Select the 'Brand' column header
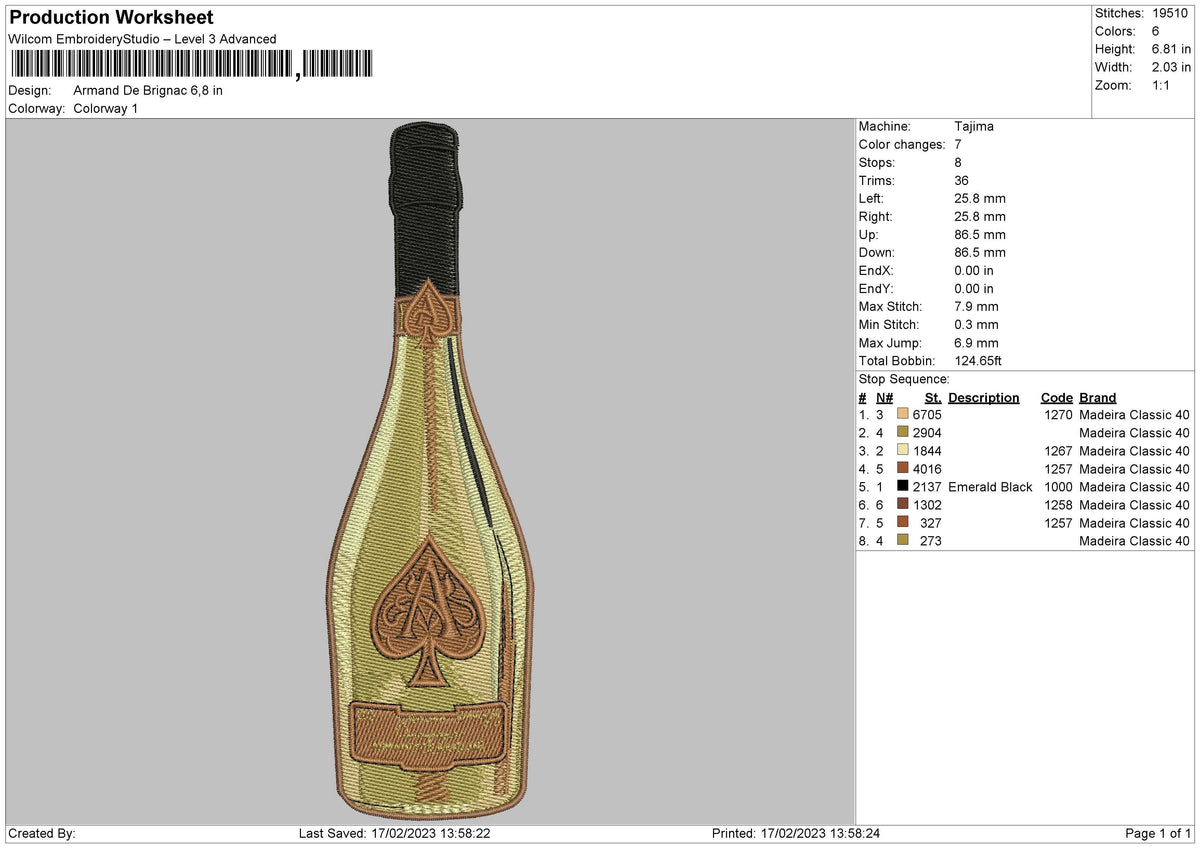The height and width of the screenshot is (848, 1200). click(1098, 398)
